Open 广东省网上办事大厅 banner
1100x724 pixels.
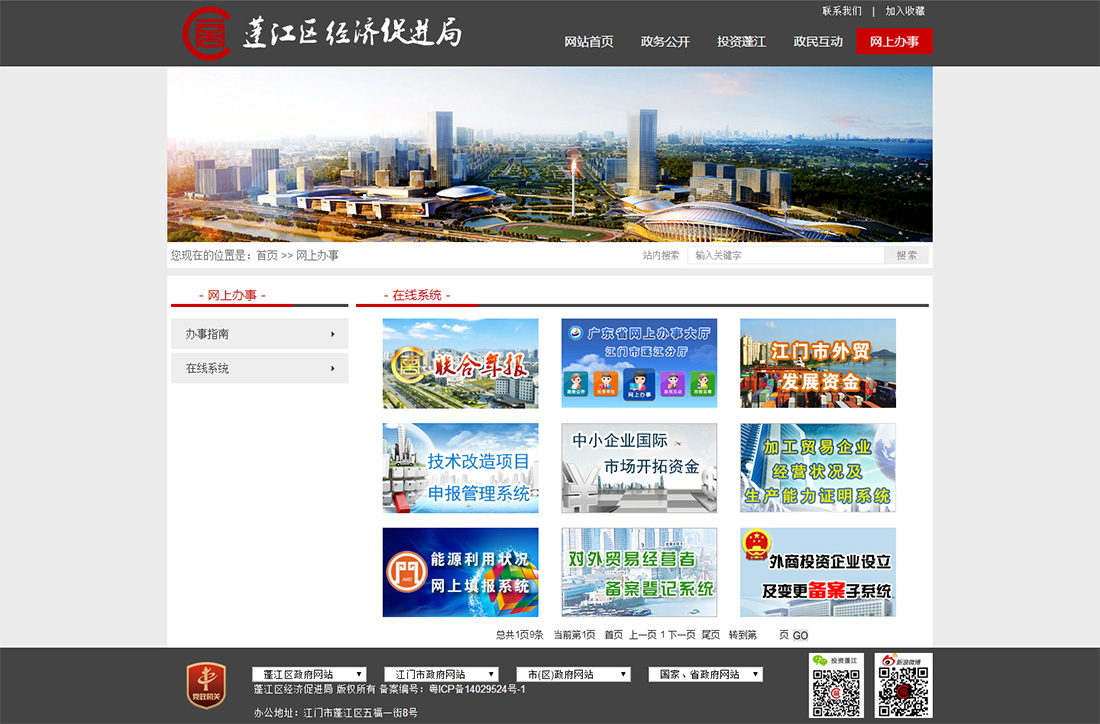pos(639,363)
